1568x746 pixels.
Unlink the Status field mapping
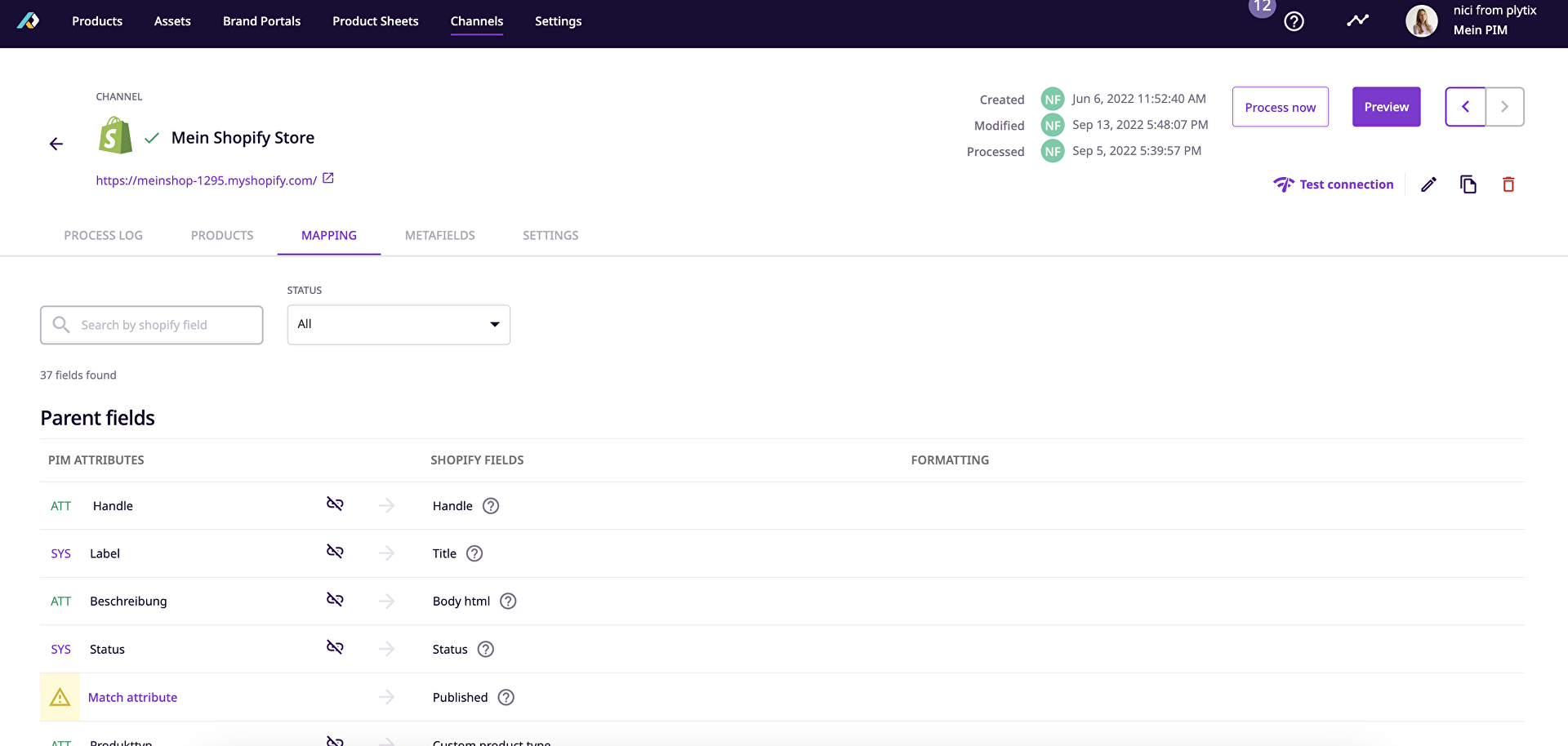coord(335,647)
